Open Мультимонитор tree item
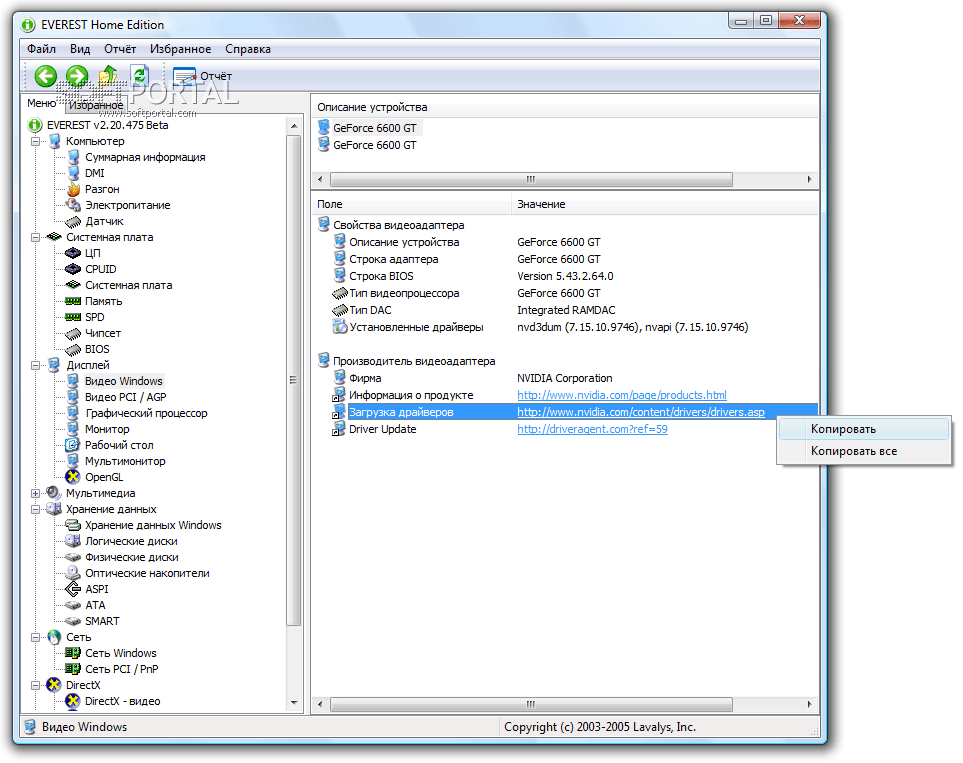 point(125,461)
